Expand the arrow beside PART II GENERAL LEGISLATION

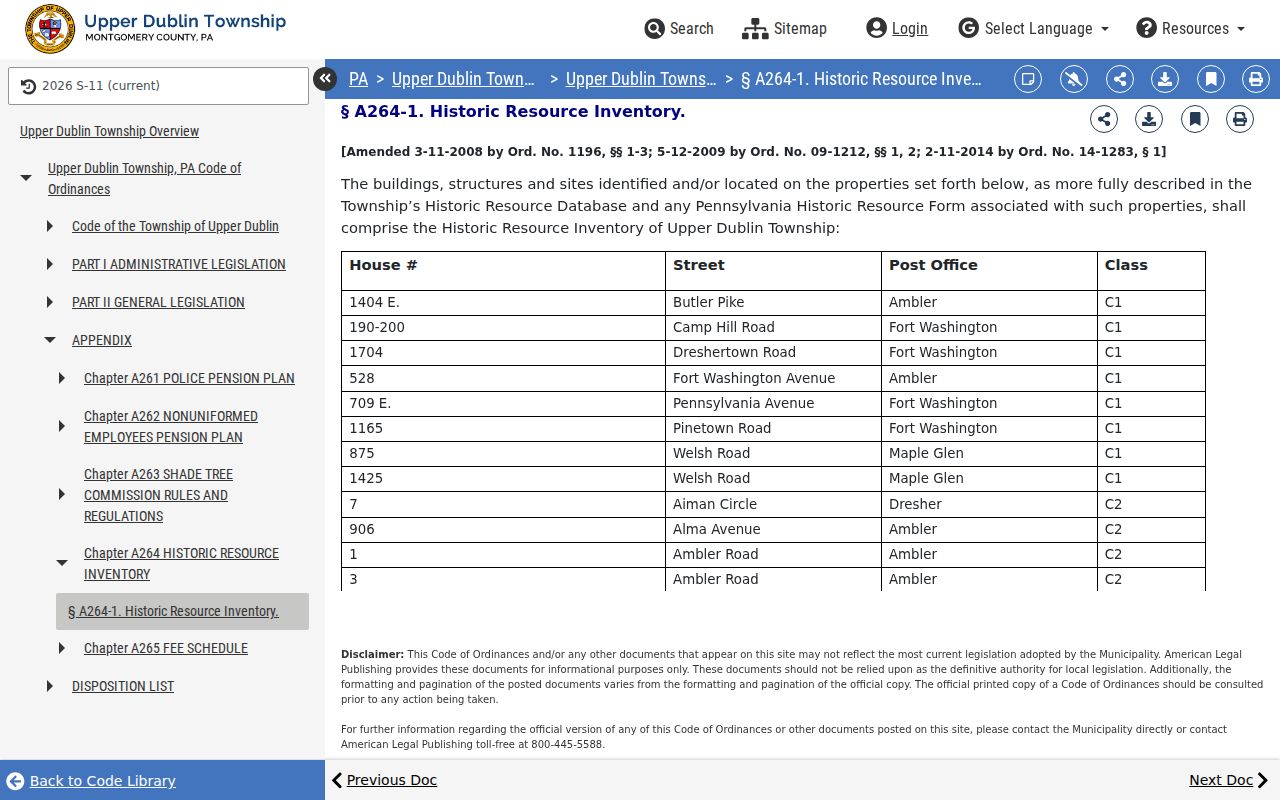pos(50,302)
